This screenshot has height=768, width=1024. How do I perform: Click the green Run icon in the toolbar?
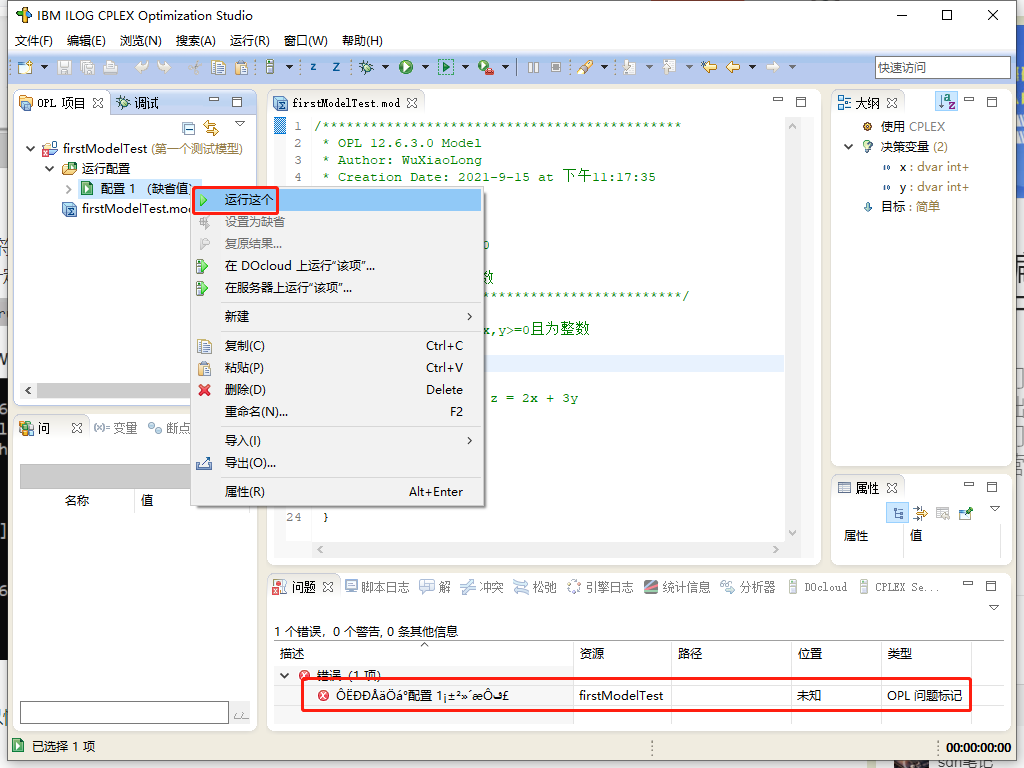[406, 67]
